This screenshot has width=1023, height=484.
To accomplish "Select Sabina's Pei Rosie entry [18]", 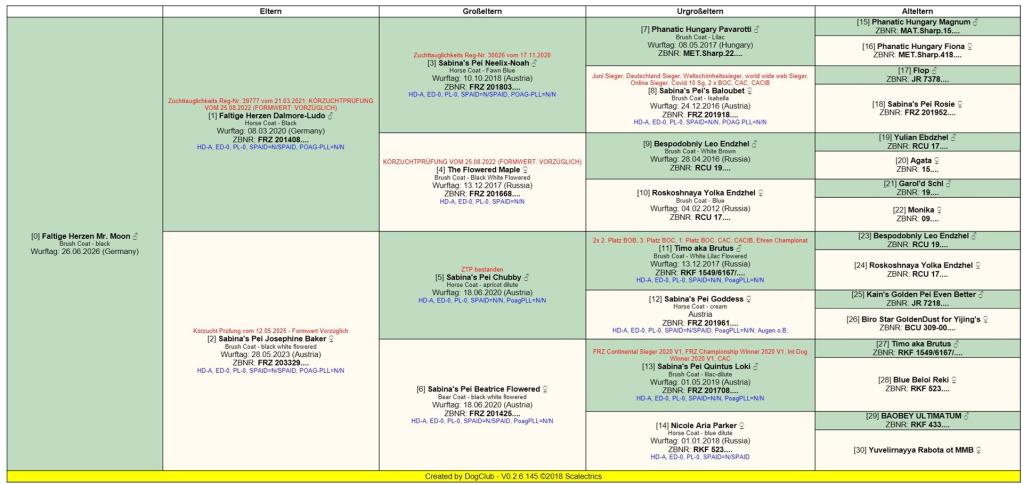I will pyautogui.click(x=919, y=104).
